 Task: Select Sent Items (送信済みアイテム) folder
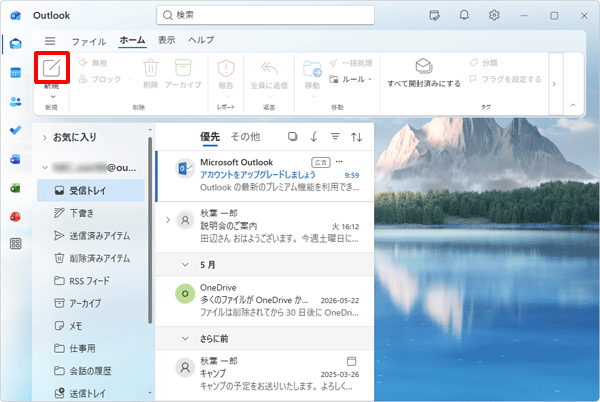click(x=91, y=236)
